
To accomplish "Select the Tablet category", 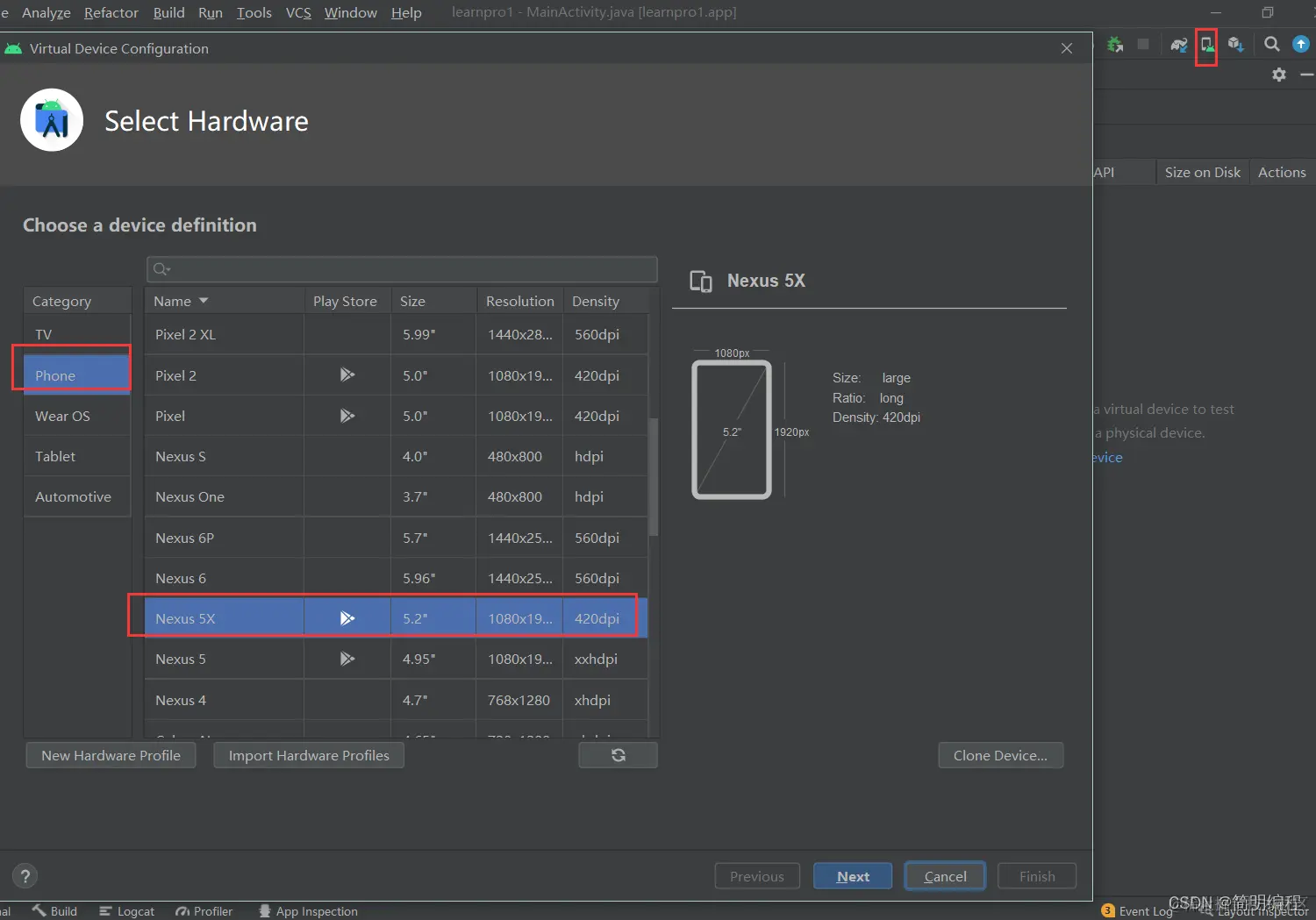I will pyautogui.click(x=77, y=456).
